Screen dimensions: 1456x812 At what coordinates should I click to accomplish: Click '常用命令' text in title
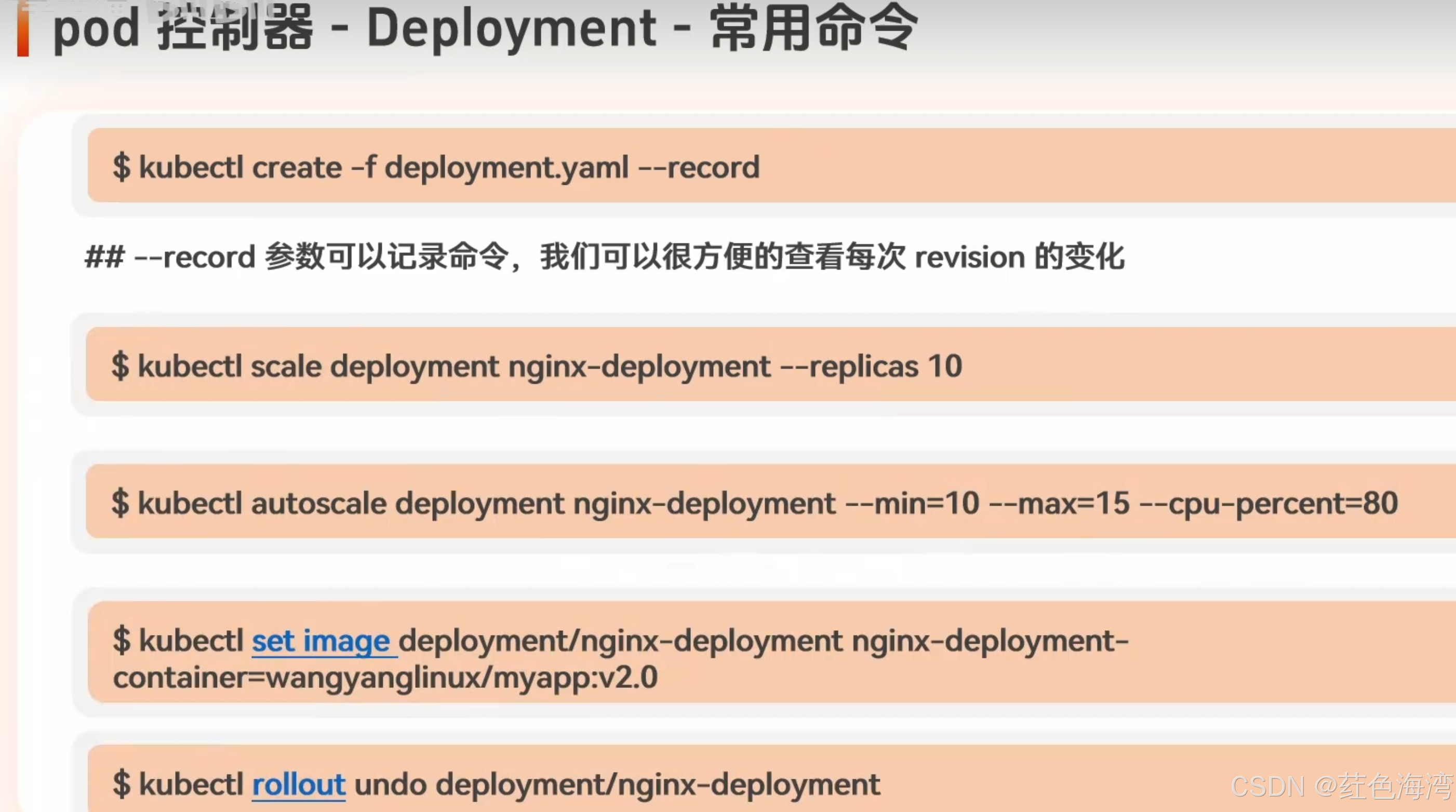pos(813,28)
